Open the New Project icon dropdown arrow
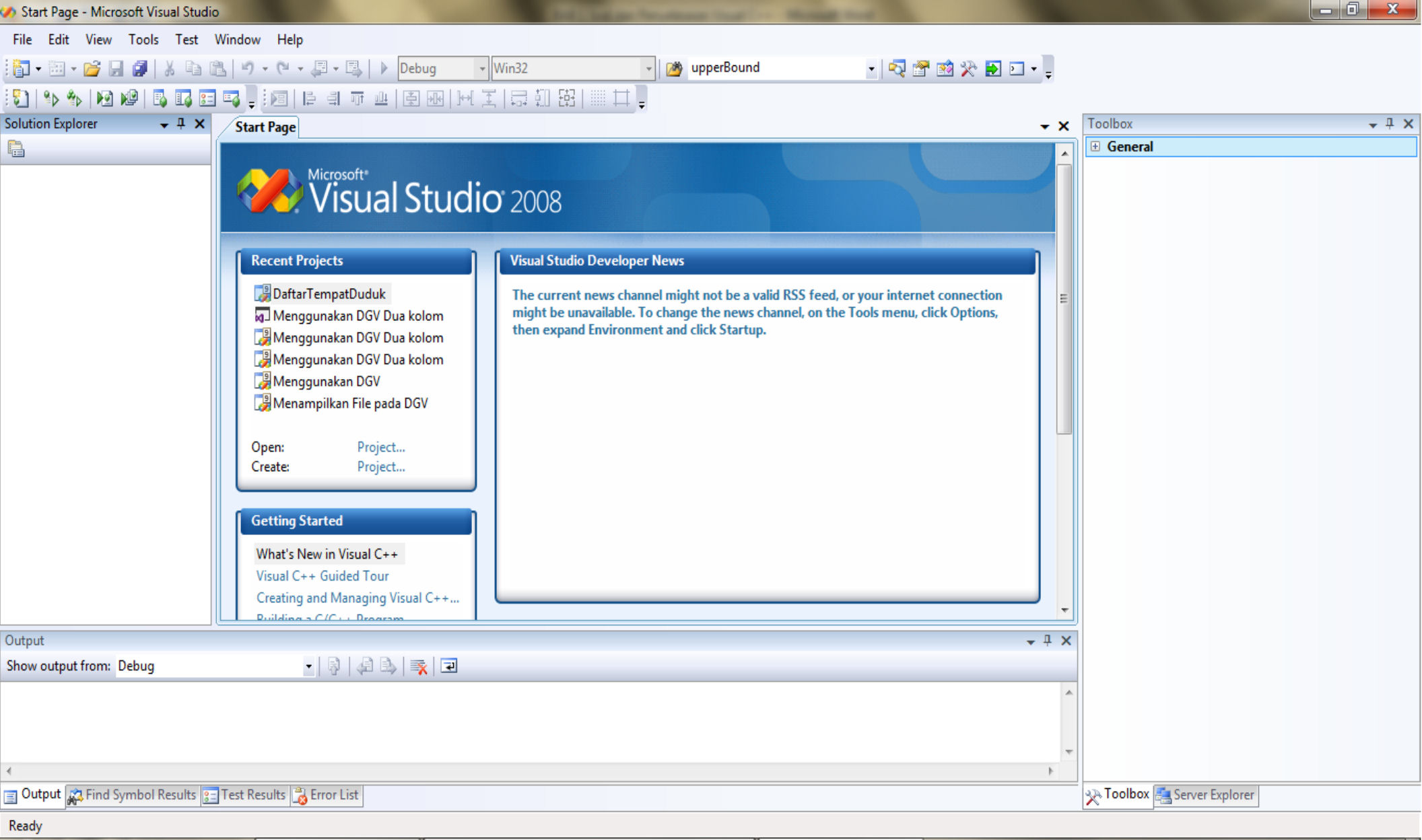The width and height of the screenshot is (1422, 840). [x=38, y=69]
